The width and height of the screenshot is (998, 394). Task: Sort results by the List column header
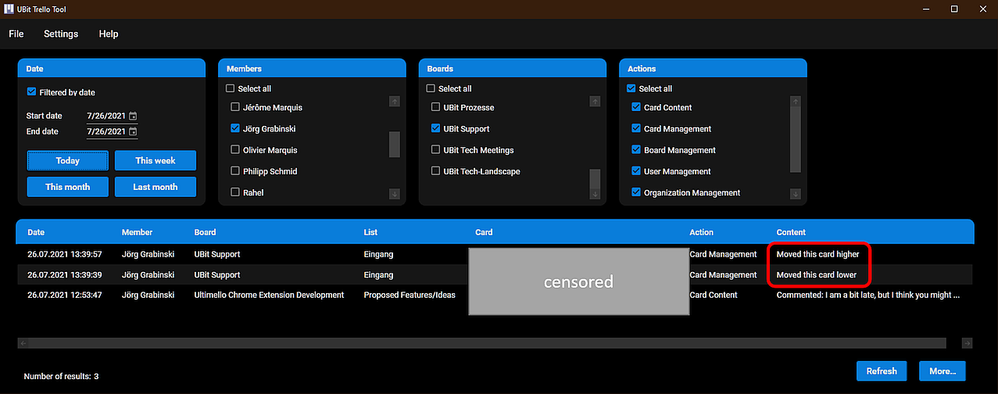coord(369,232)
